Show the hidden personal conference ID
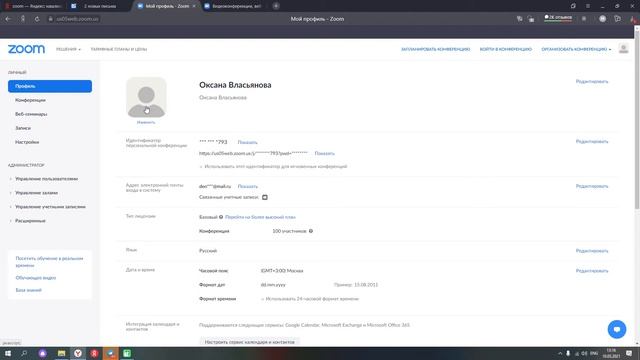 (x=247, y=142)
